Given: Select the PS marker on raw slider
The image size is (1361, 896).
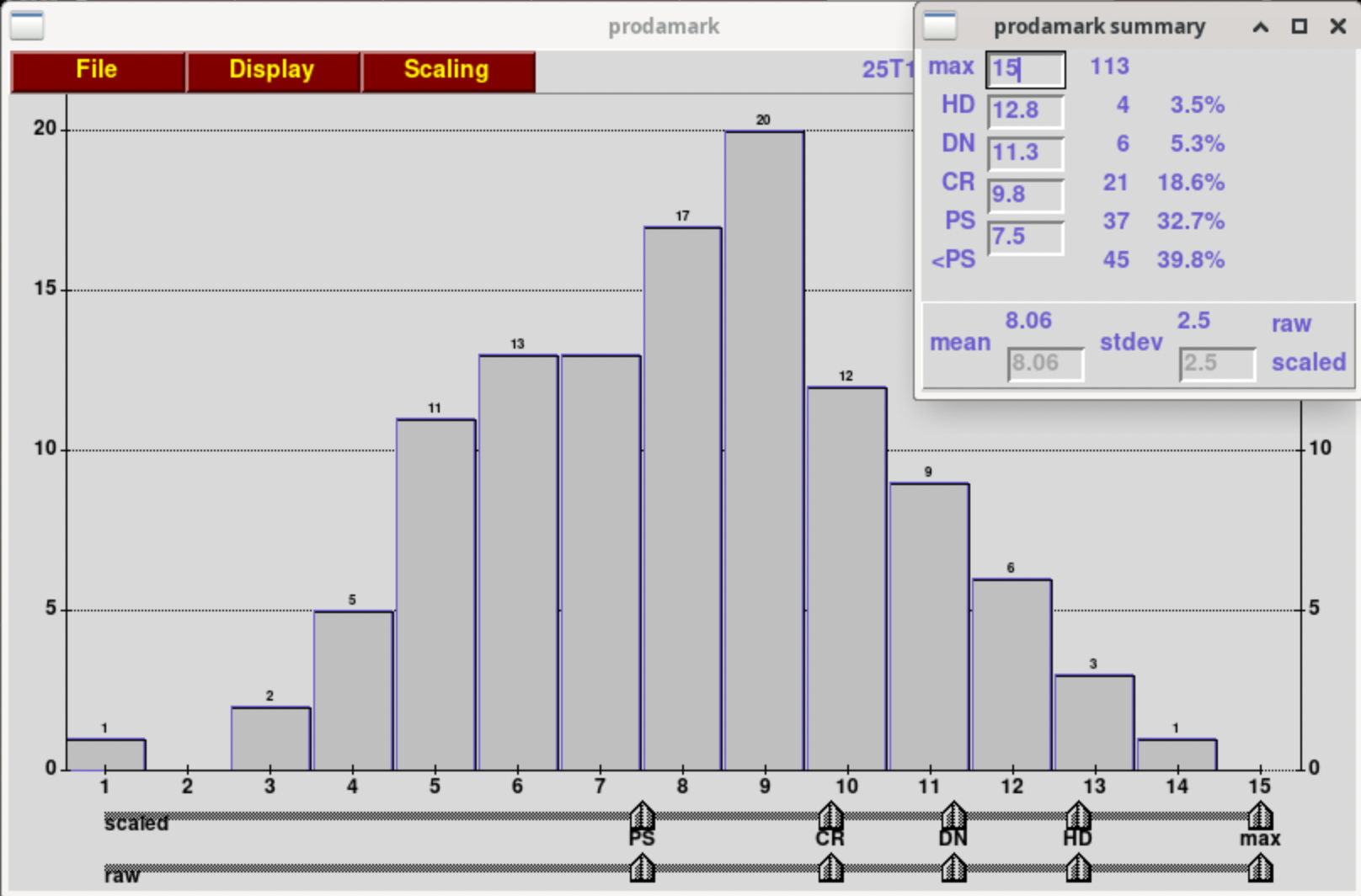Looking at the screenshot, I should pos(642,867).
